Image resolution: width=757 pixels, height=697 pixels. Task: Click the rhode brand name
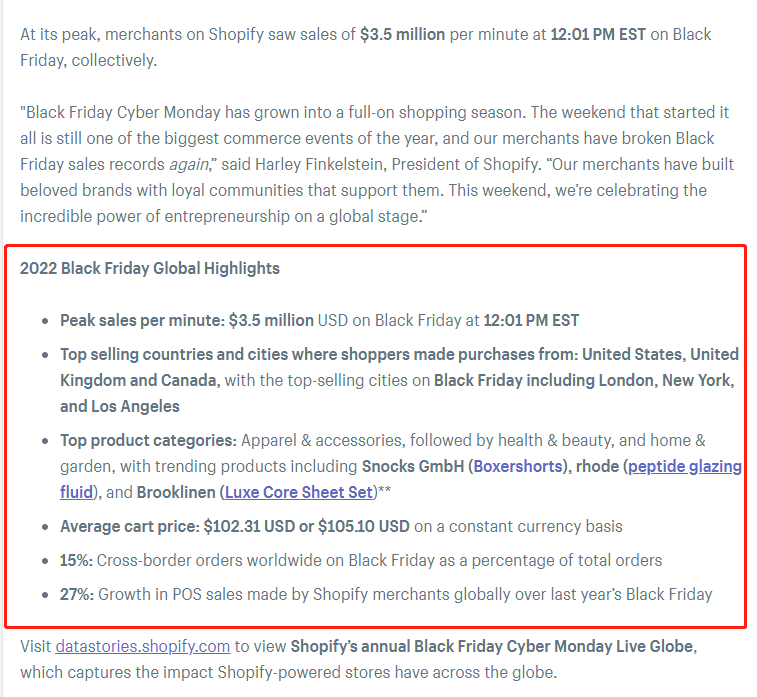click(597, 466)
